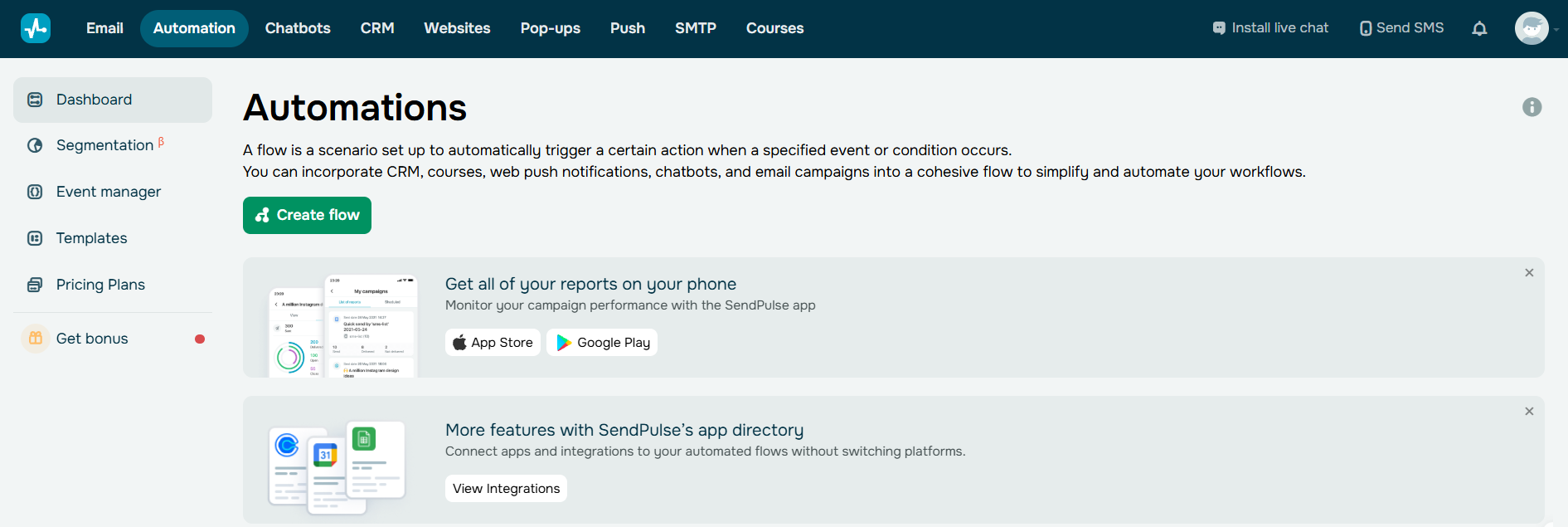Click the 'Get all of your reports' heading
Image resolution: width=1568 pixels, height=527 pixels.
pyautogui.click(x=590, y=284)
